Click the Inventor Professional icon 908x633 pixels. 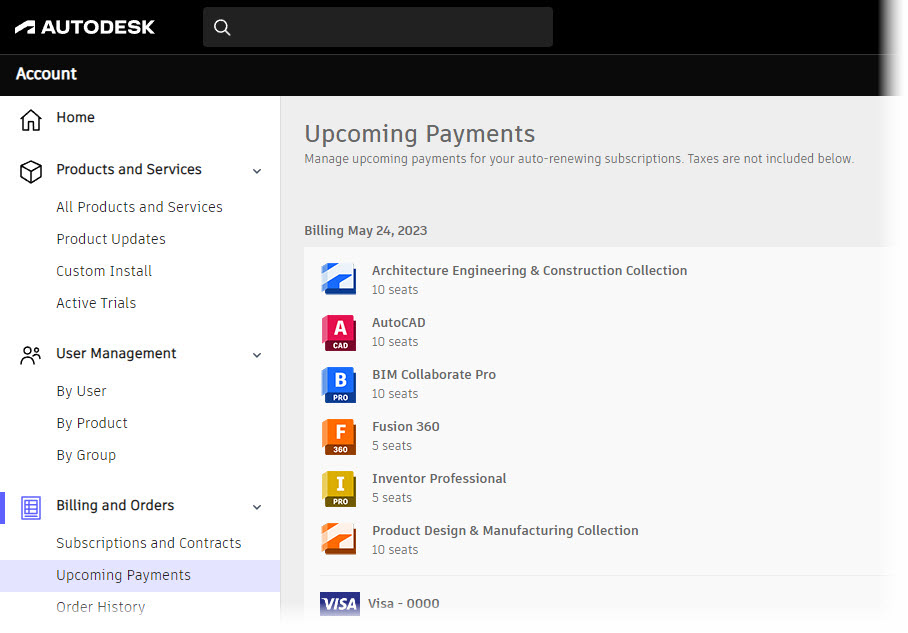coord(338,487)
